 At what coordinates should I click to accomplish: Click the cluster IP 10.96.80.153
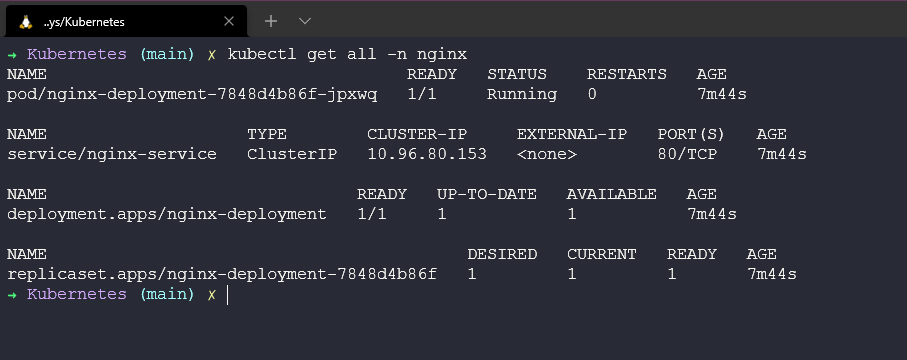[x=427, y=155]
